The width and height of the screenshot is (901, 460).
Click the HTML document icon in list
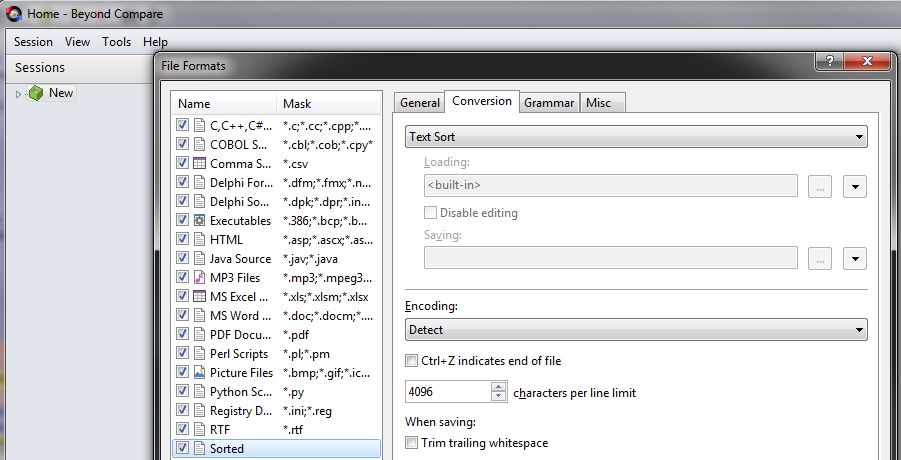click(200, 240)
